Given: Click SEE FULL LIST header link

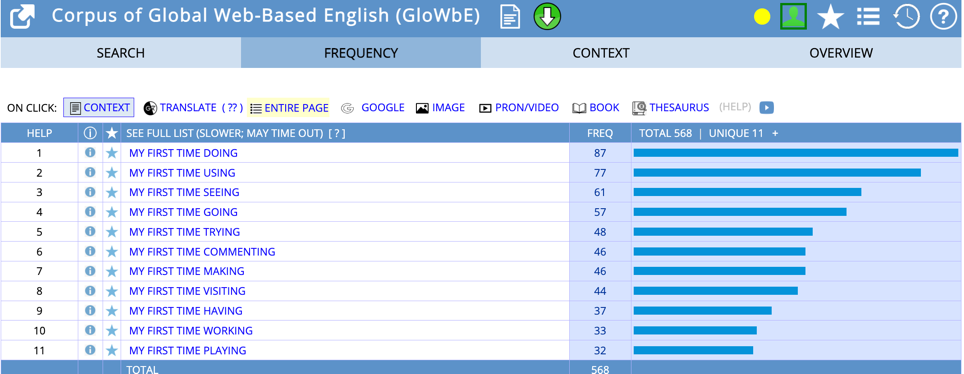Looking at the screenshot, I should click(225, 133).
